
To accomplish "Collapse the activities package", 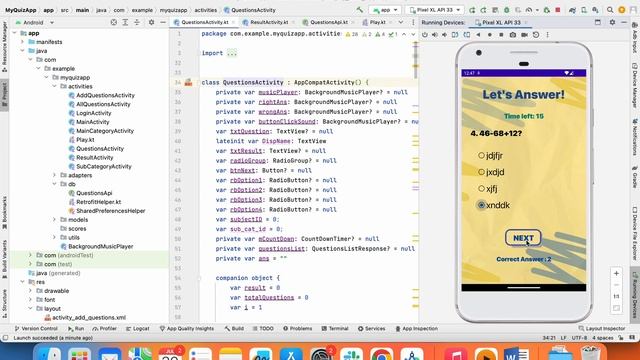I will [x=54, y=87].
